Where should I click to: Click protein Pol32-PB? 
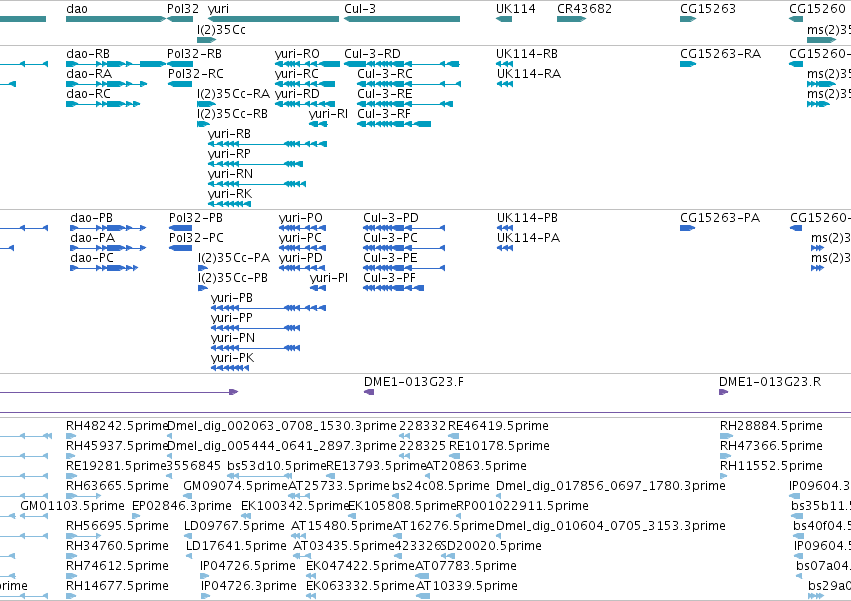[x=196, y=218]
